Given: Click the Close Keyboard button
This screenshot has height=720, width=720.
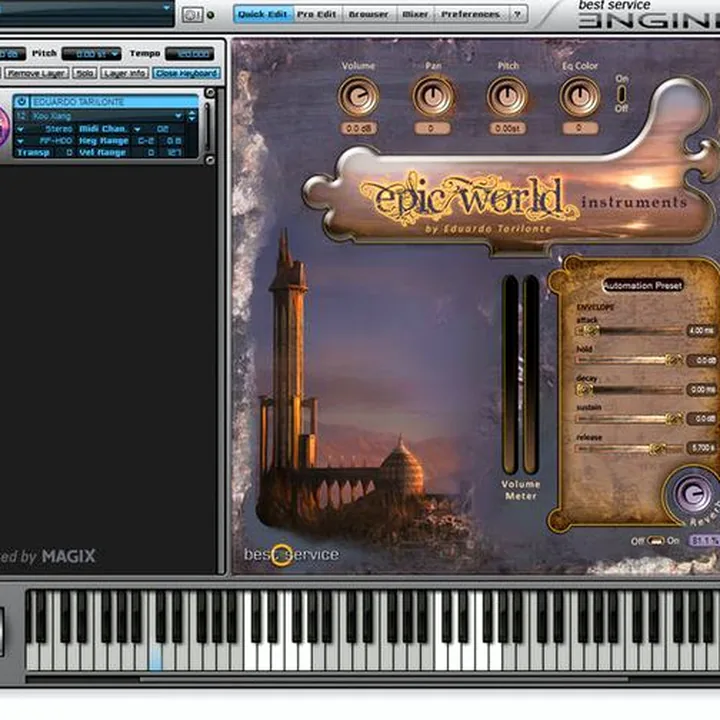Looking at the screenshot, I should 186,73.
